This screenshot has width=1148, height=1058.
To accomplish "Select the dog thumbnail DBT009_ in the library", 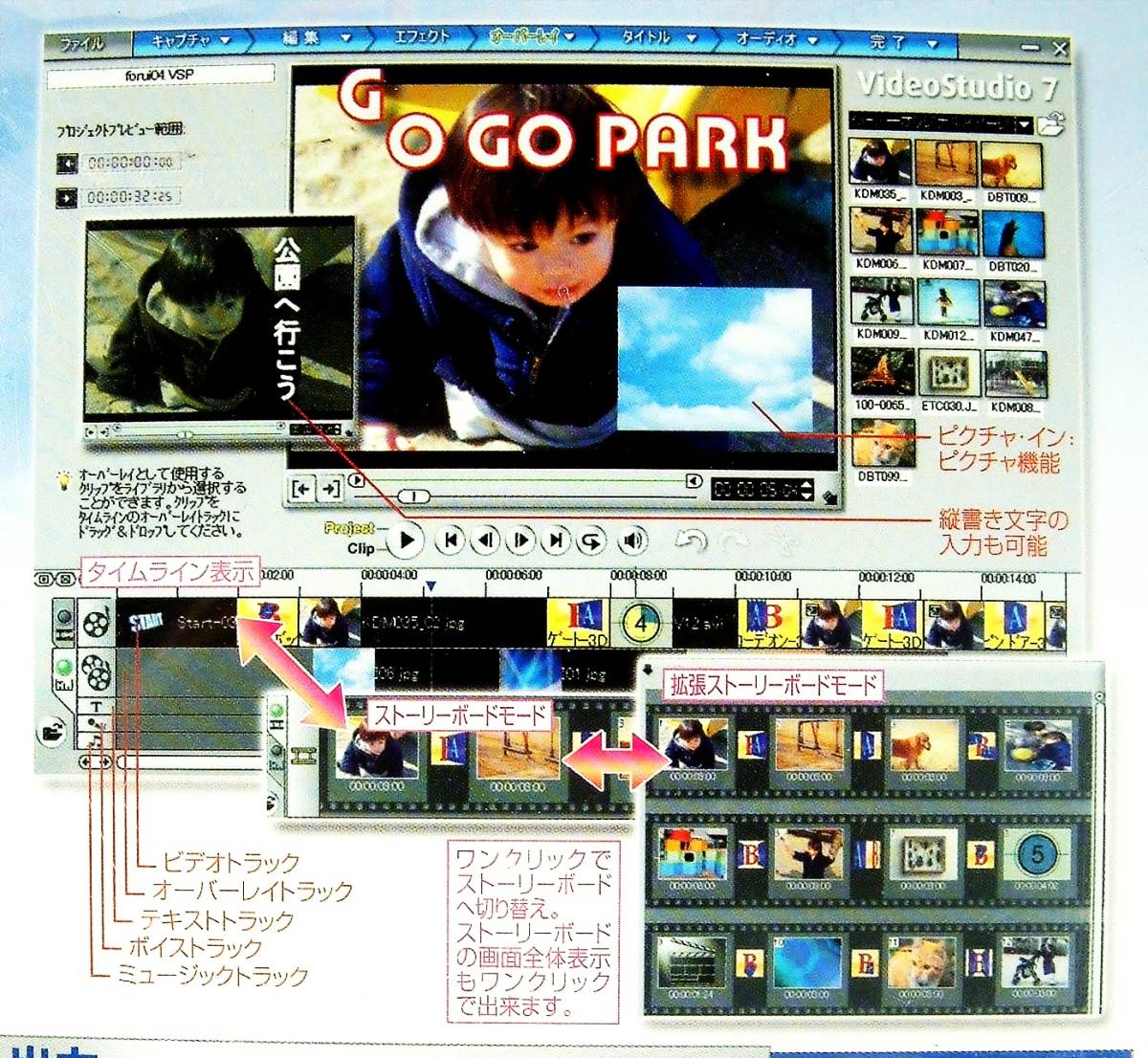I will pyautogui.click(x=1012, y=165).
